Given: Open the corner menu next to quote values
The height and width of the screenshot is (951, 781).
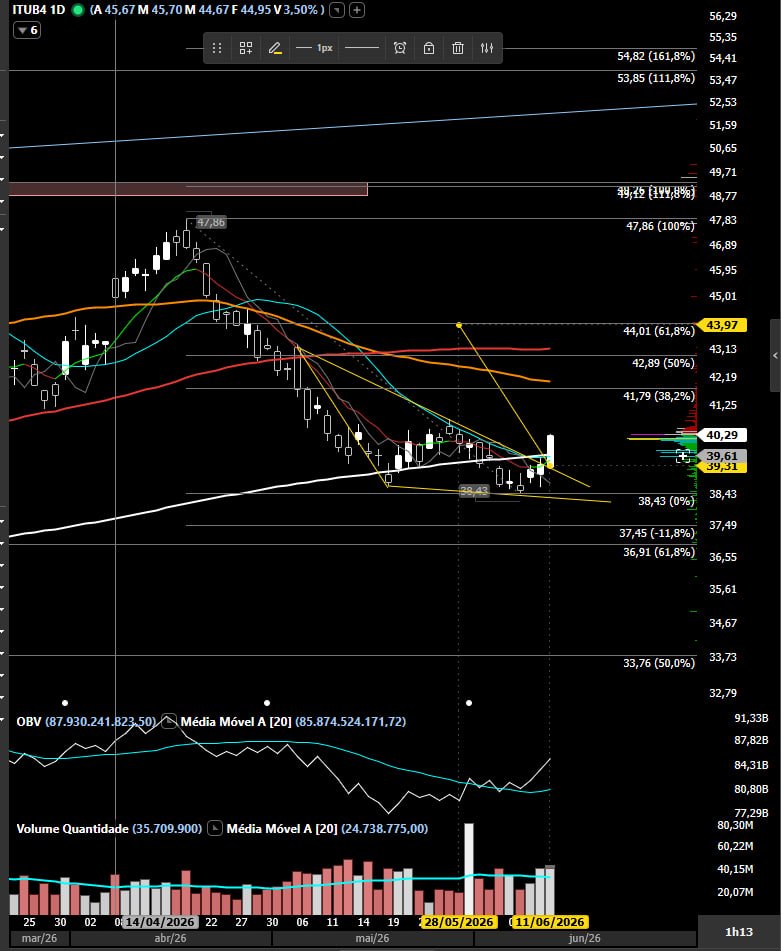Looking at the screenshot, I should pos(337,10).
